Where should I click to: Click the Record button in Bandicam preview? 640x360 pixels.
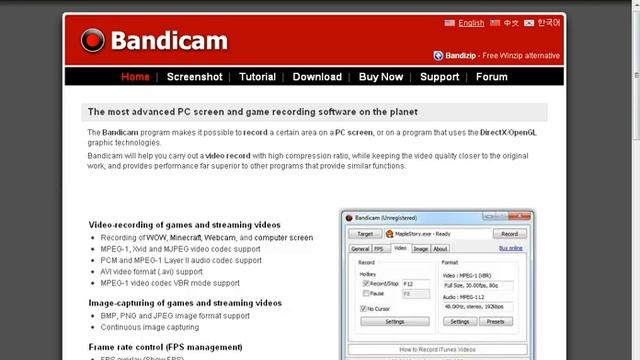(x=509, y=234)
